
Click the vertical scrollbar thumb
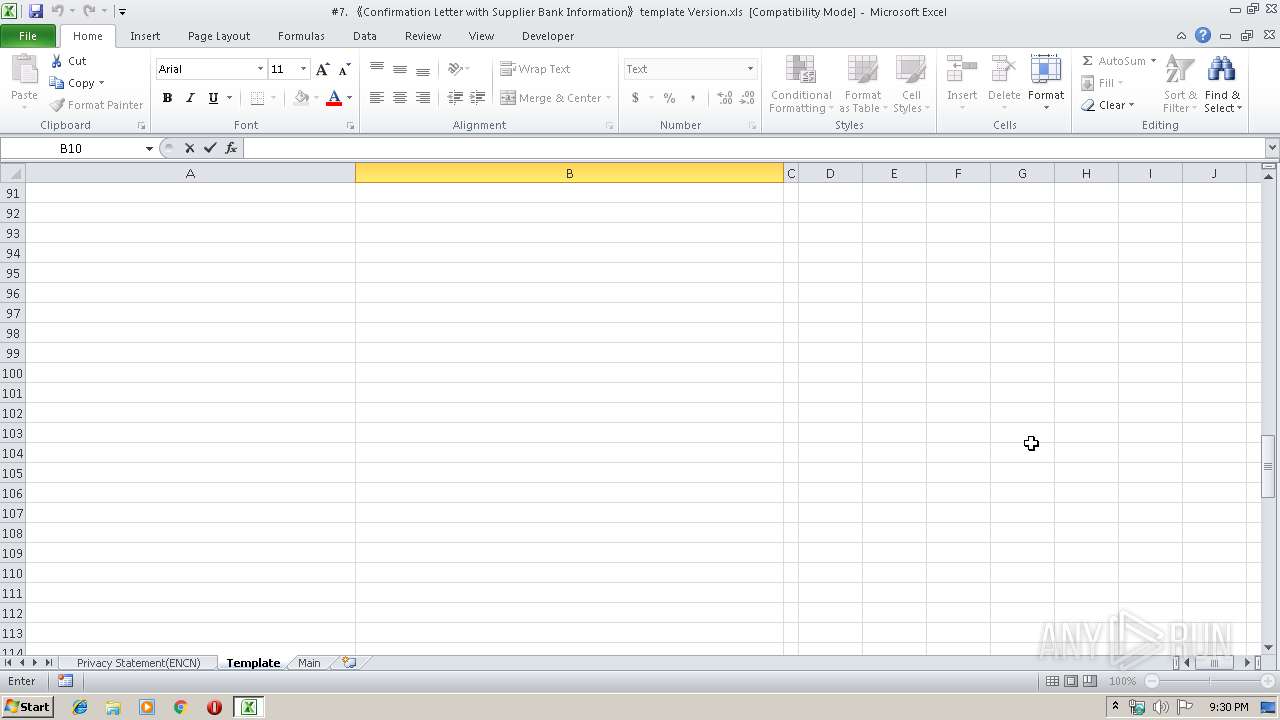point(1269,466)
